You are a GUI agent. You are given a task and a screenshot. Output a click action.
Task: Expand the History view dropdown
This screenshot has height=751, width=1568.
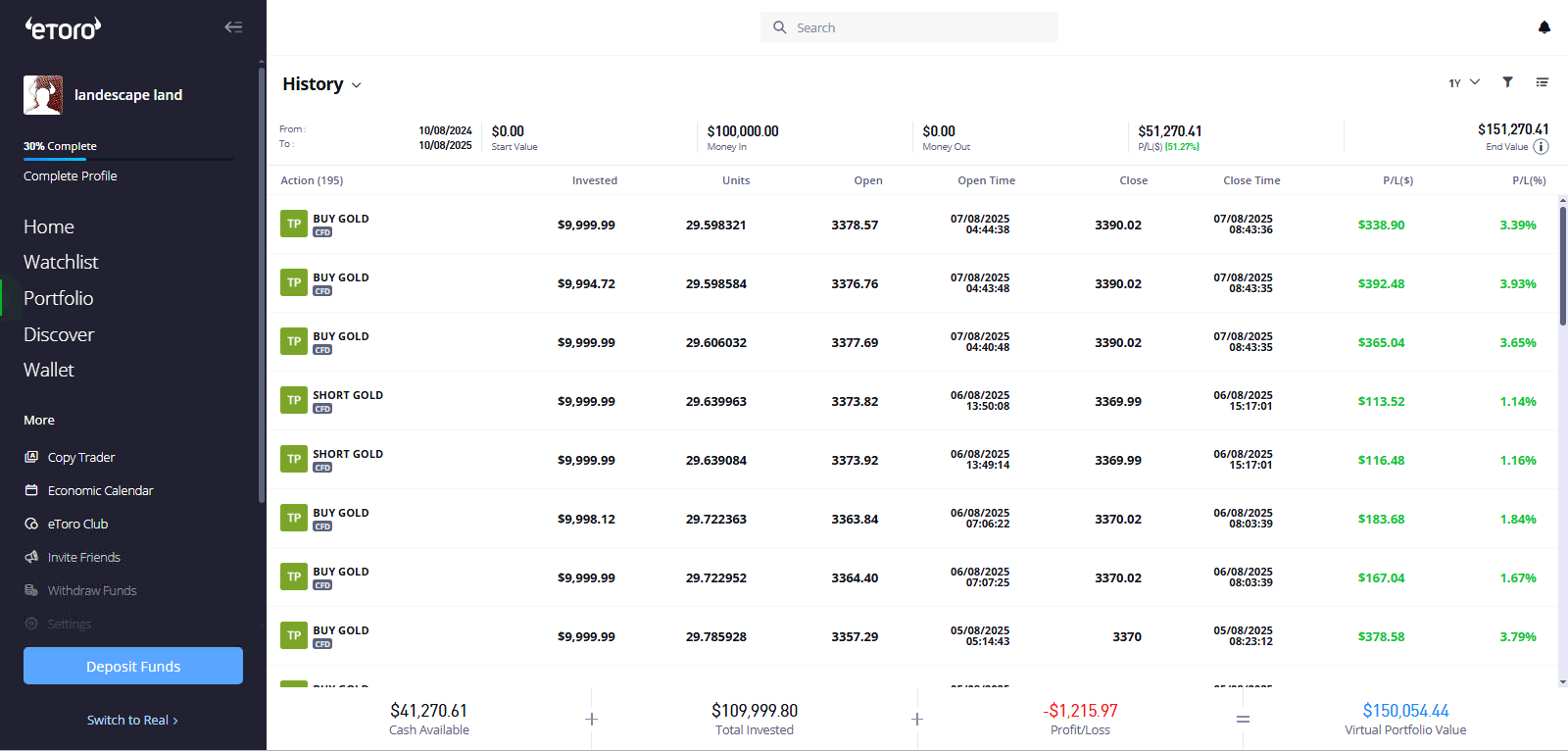[x=322, y=85]
